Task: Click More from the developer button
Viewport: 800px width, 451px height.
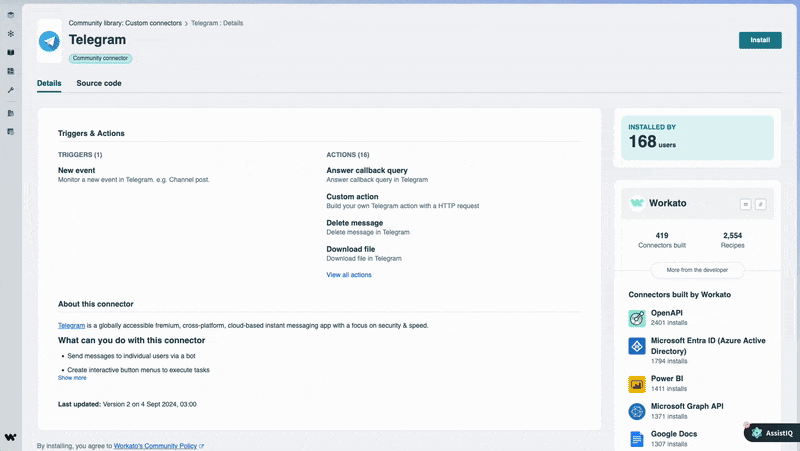Action: [697, 270]
